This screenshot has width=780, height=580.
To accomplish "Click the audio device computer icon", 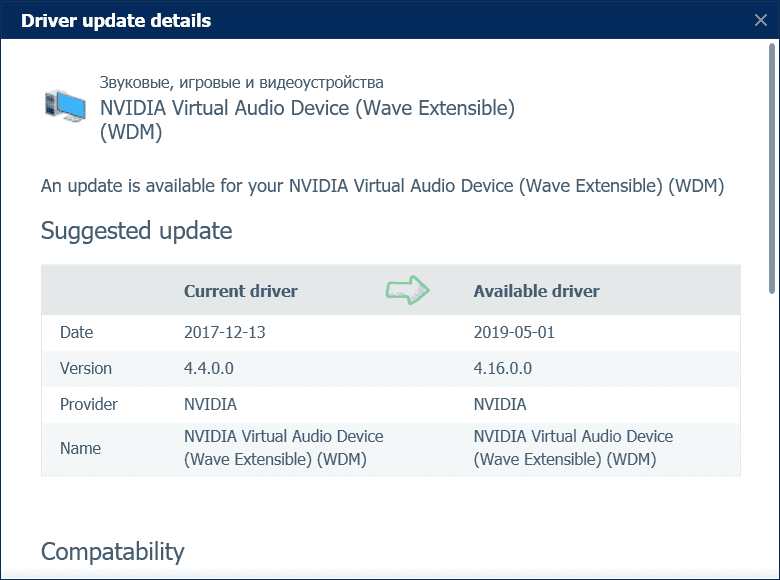I will [65, 104].
